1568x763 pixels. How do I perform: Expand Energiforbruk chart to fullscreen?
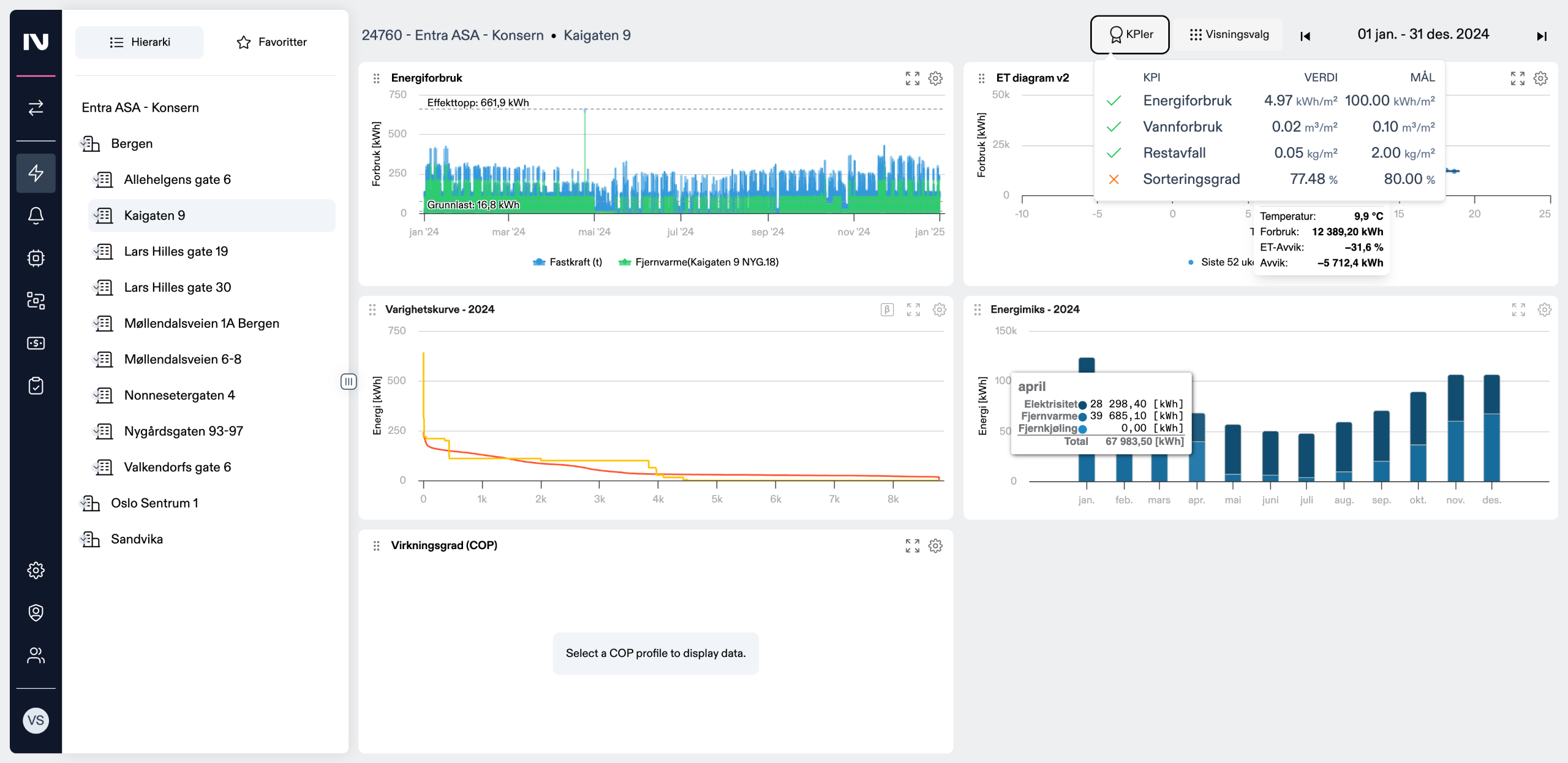(x=912, y=78)
